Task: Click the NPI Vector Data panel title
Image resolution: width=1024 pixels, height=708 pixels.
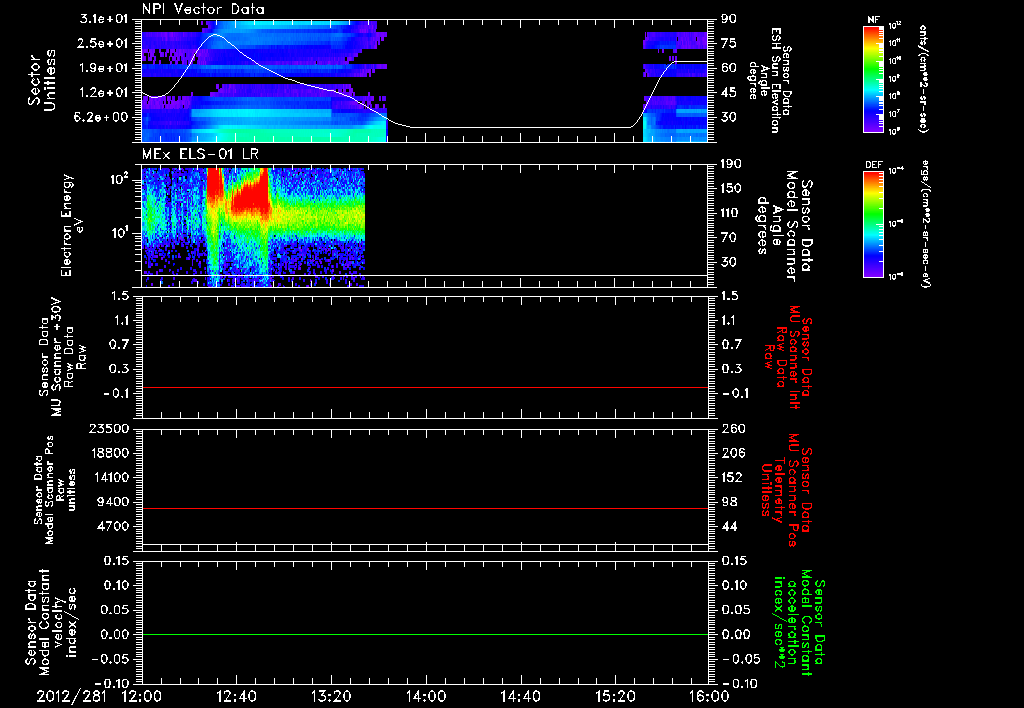Action: coord(203,9)
